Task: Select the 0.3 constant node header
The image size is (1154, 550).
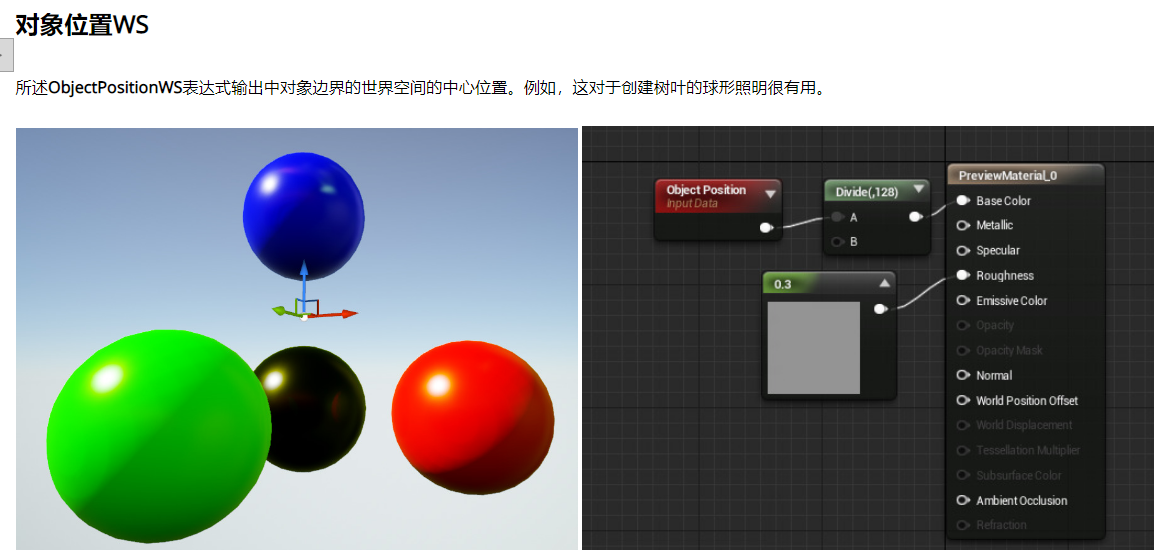Action: click(829, 283)
